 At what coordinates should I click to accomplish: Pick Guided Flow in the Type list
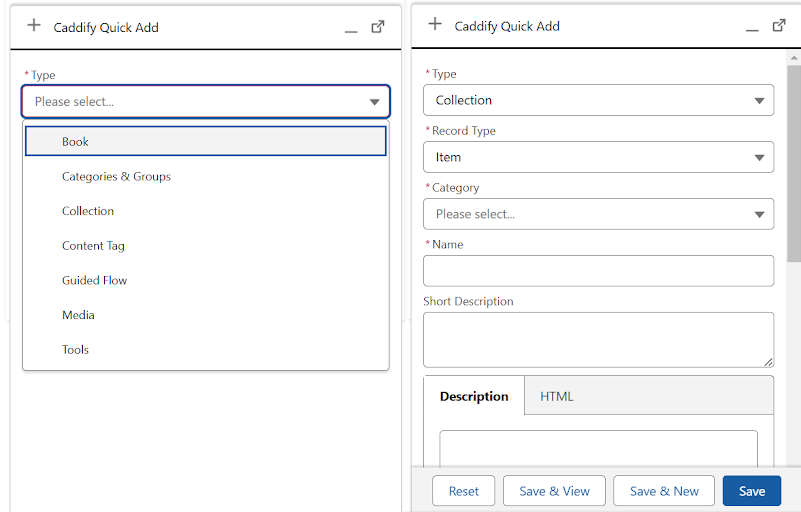94,281
